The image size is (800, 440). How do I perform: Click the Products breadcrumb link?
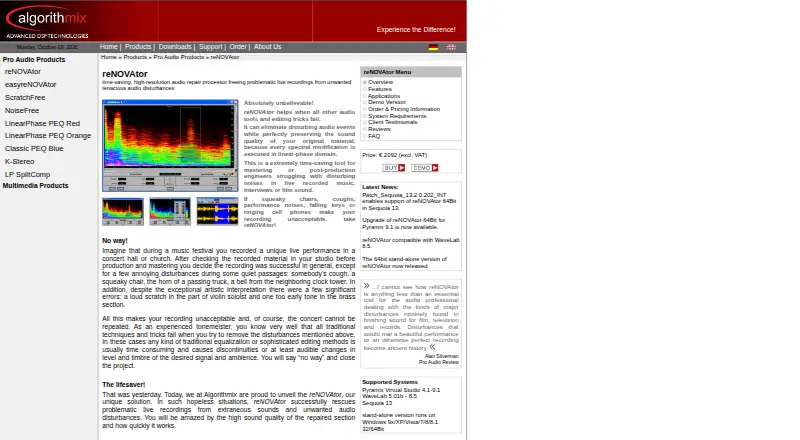coord(135,57)
